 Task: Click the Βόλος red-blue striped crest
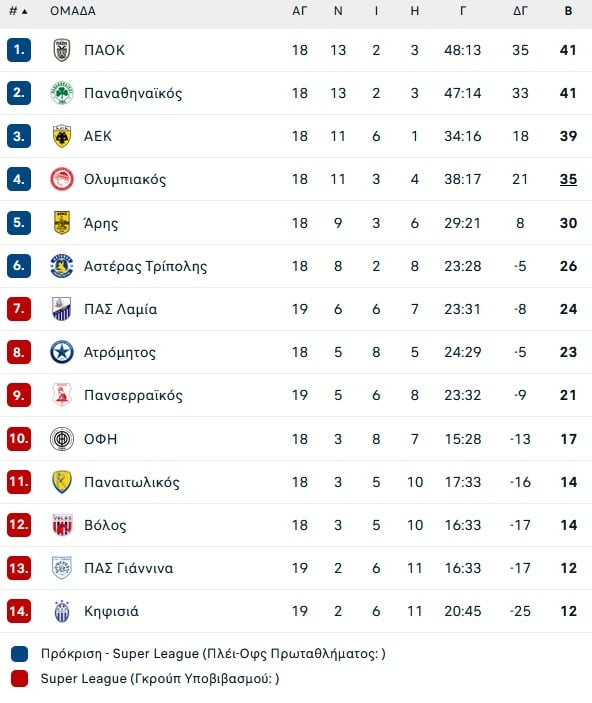tap(62, 525)
